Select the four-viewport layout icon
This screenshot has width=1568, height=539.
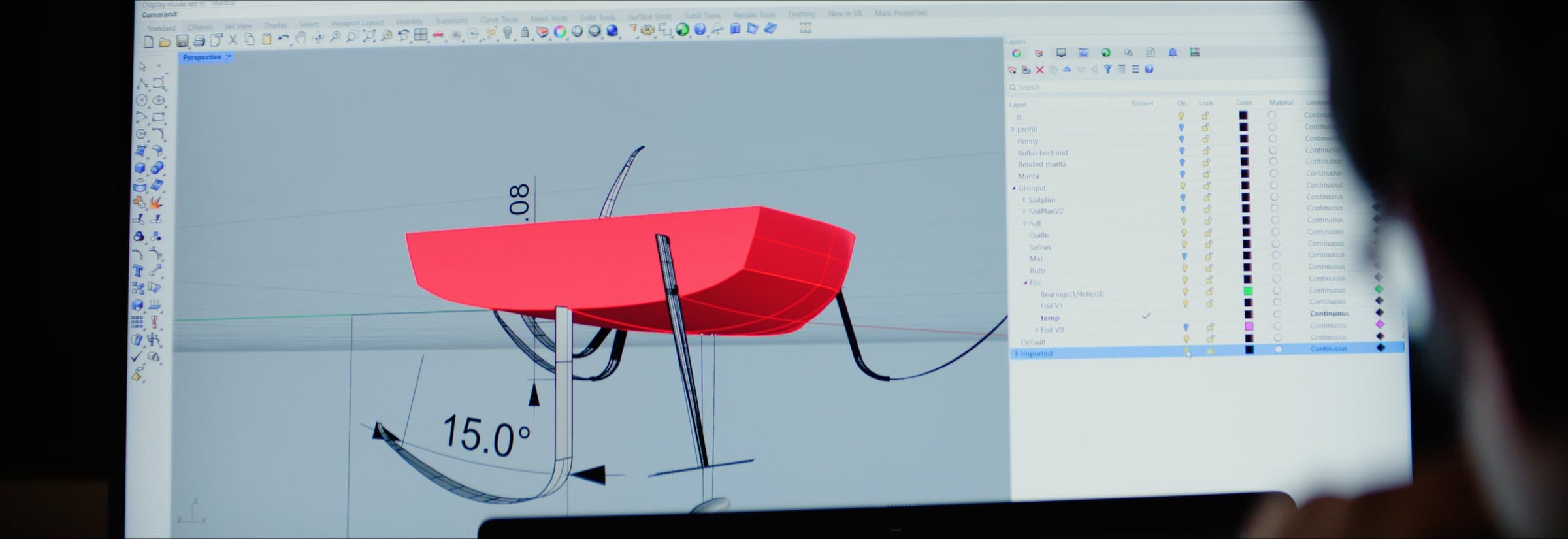click(x=421, y=35)
